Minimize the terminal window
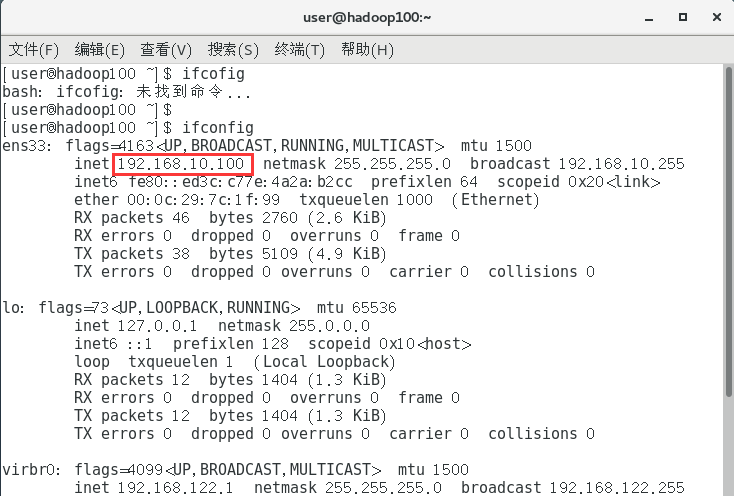This screenshot has width=734, height=496. click(x=649, y=18)
